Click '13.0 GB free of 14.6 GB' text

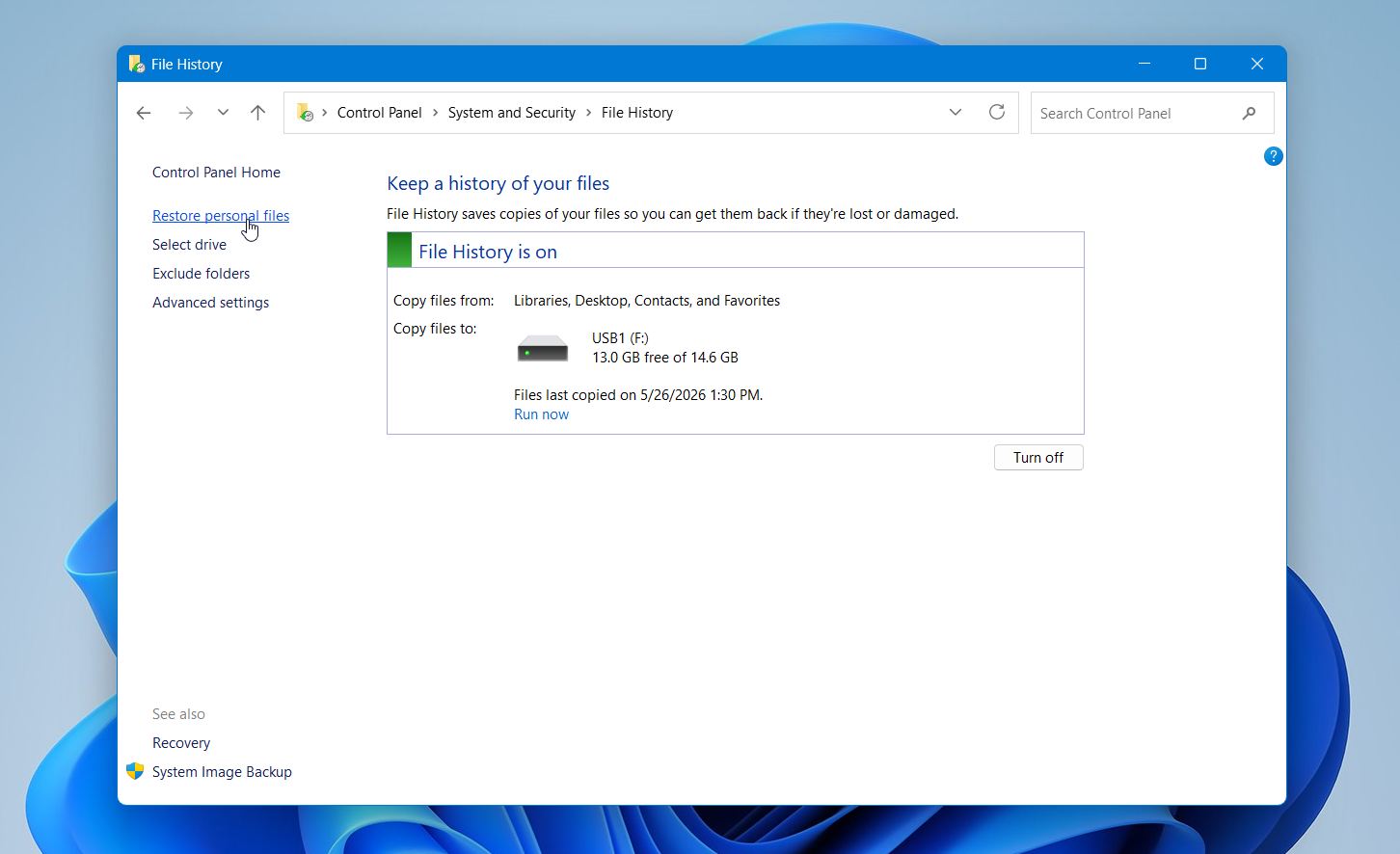(x=665, y=358)
